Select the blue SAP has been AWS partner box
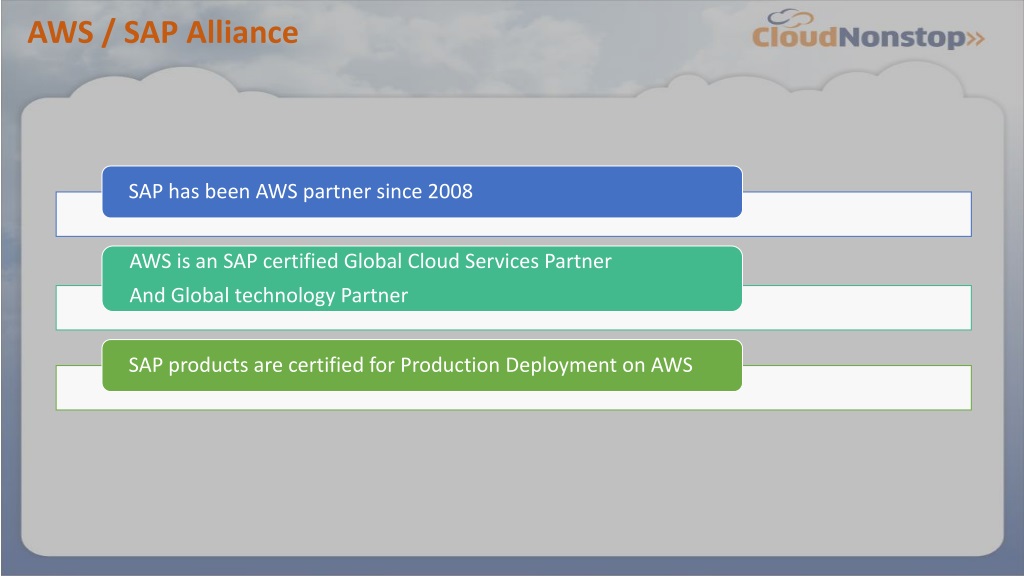 (422, 191)
